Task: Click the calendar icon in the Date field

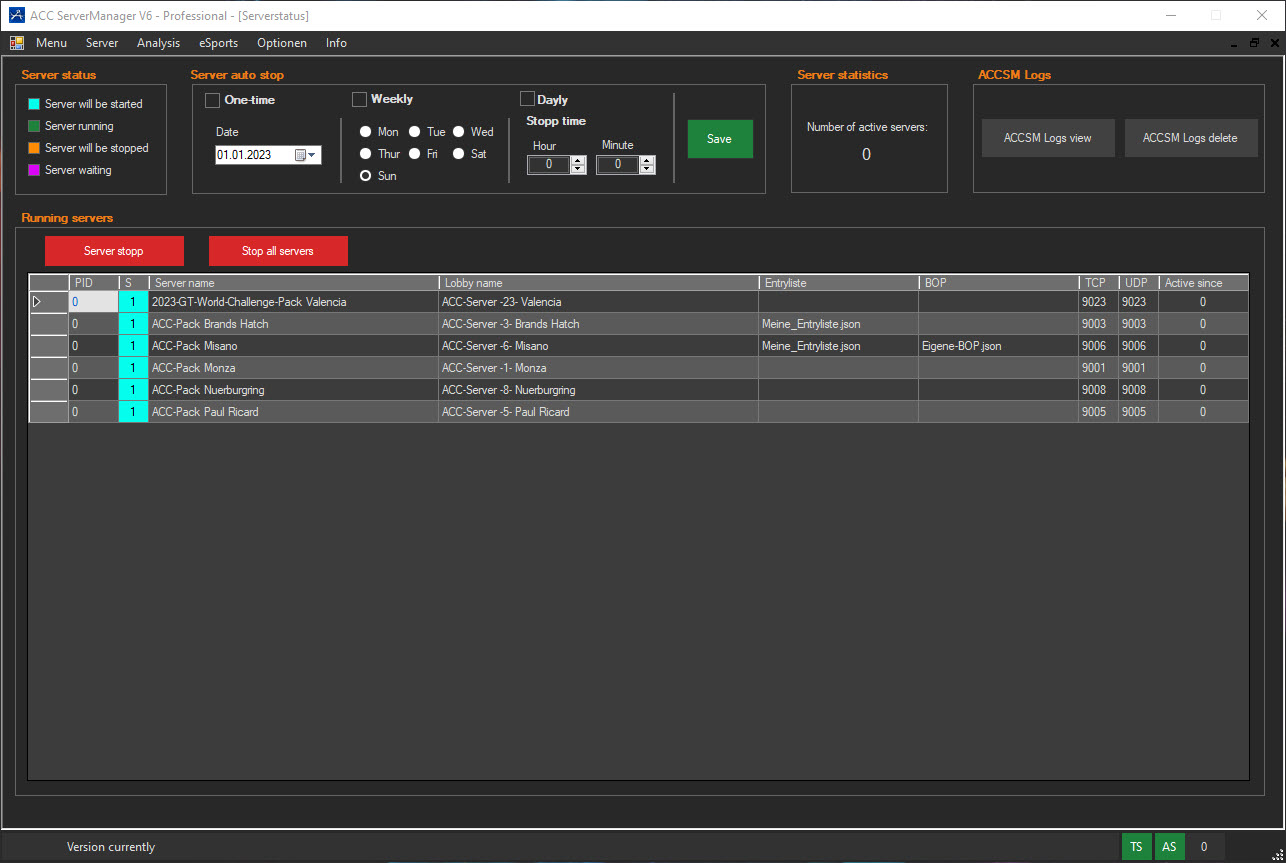Action: pos(300,155)
